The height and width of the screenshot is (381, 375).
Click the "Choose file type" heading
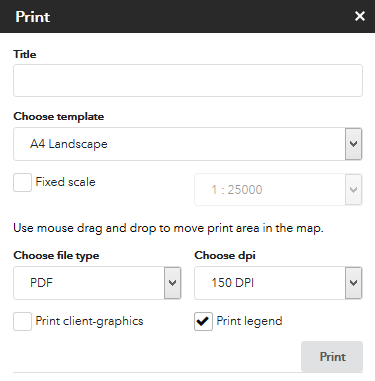point(56,255)
